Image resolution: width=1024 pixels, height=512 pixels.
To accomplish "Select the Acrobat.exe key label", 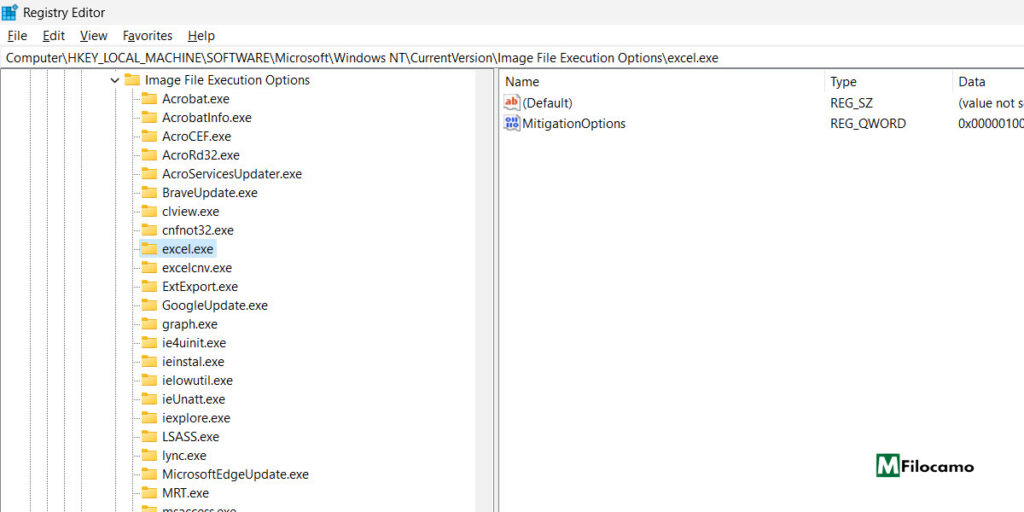I will point(196,99).
